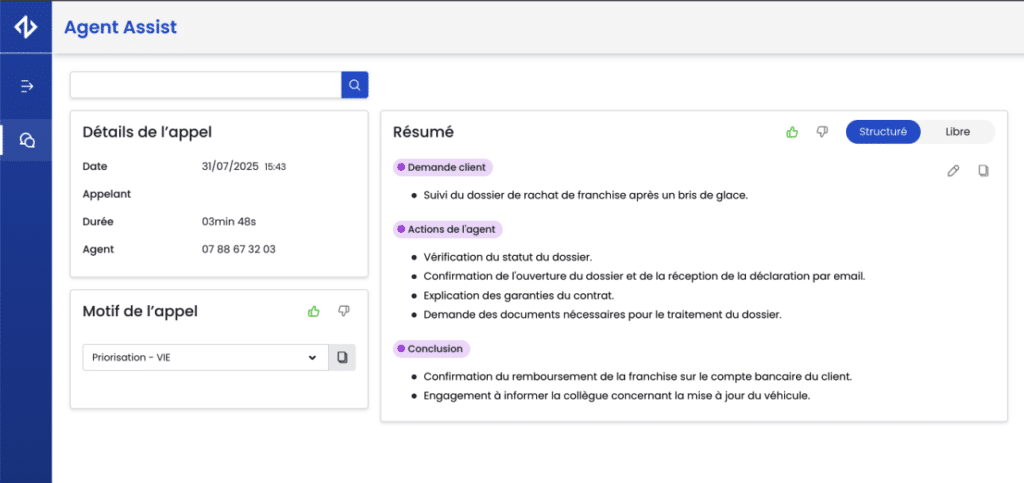Click the call time 15:43
Screen dimensions: 1024x483
coord(275,167)
